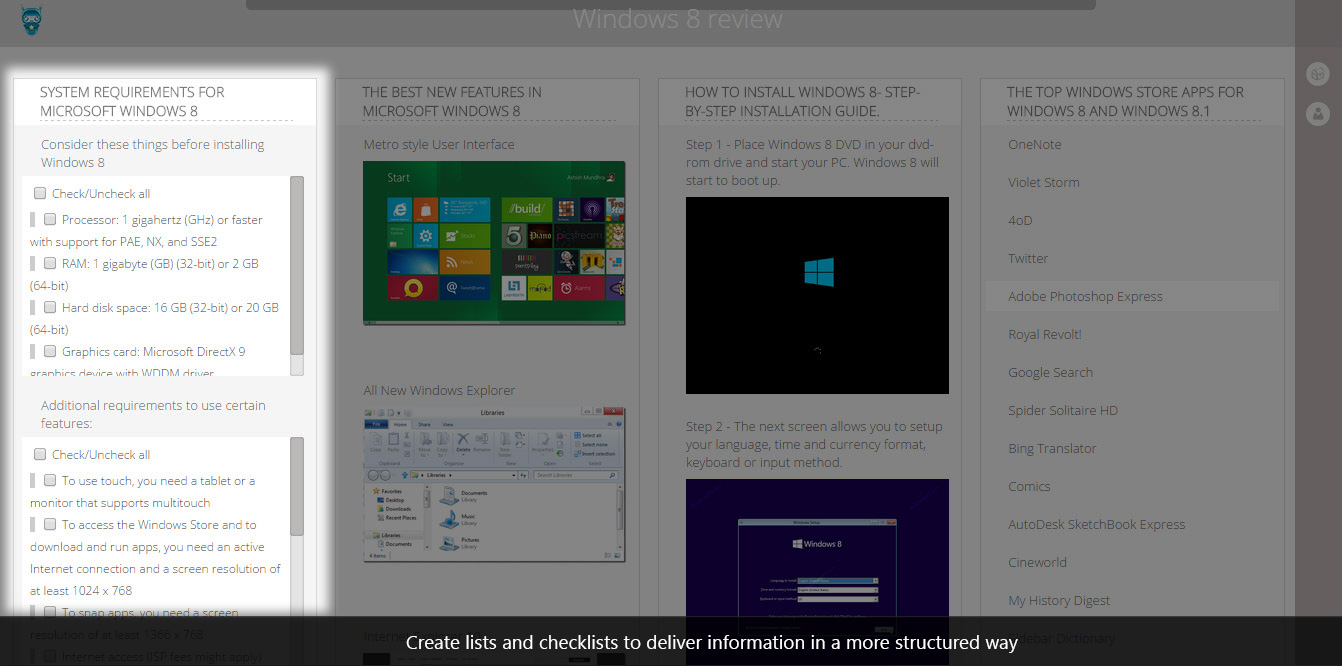The width and height of the screenshot is (1342, 666).
Task: Tick the RAM 1 gigabyte checkbox
Action: pos(50,263)
